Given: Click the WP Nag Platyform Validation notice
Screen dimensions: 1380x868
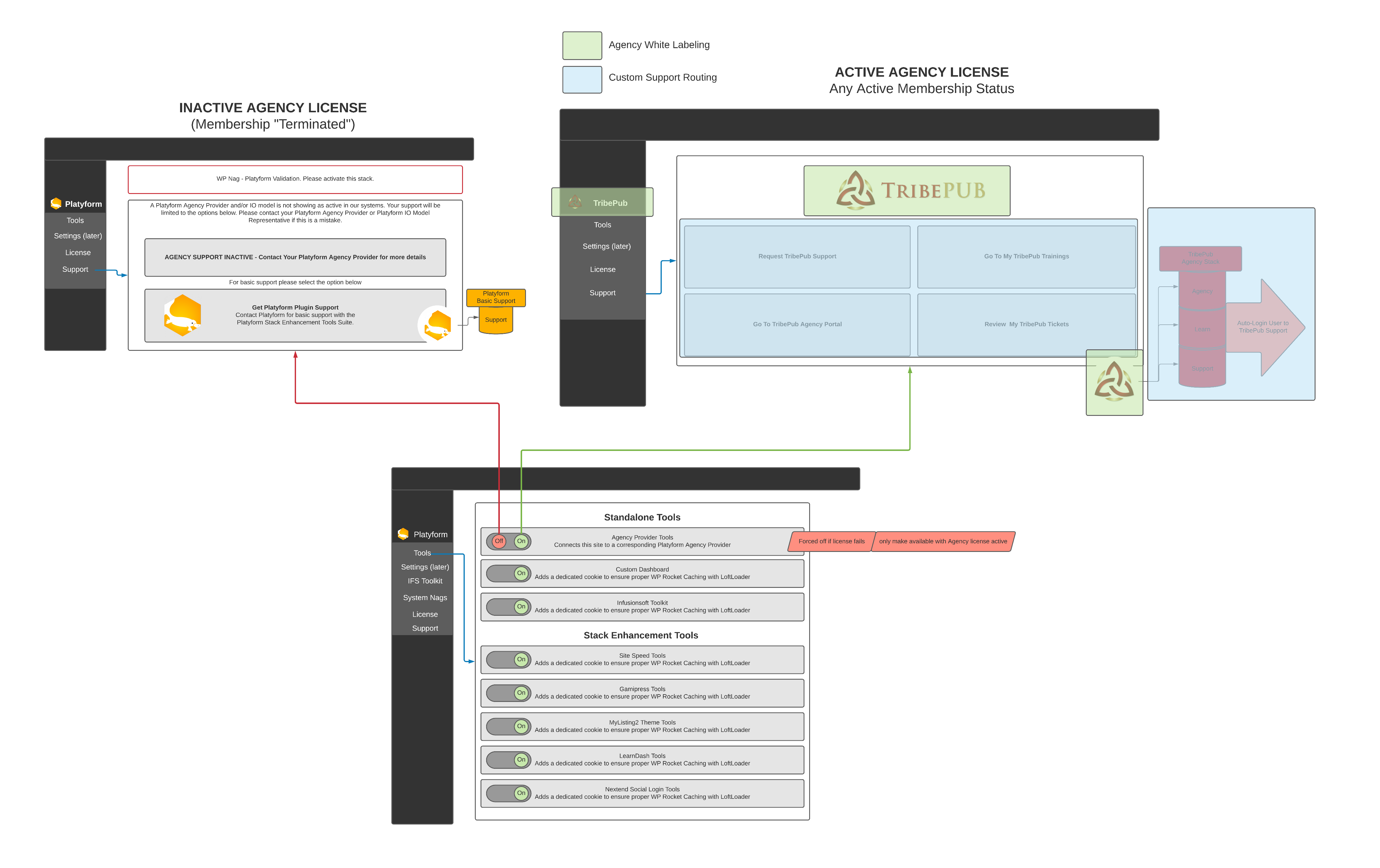Looking at the screenshot, I should 295,179.
